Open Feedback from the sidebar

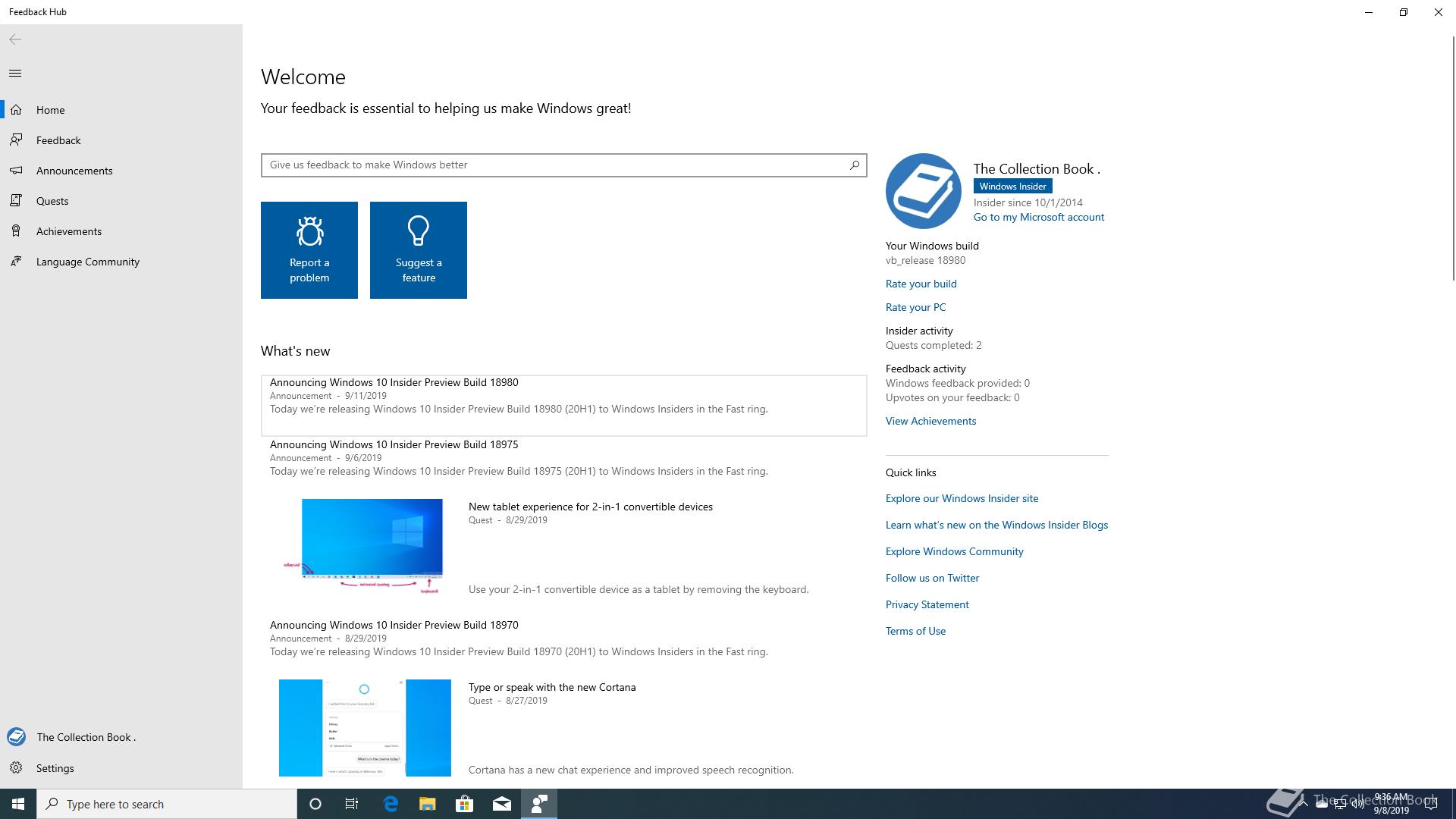58,140
